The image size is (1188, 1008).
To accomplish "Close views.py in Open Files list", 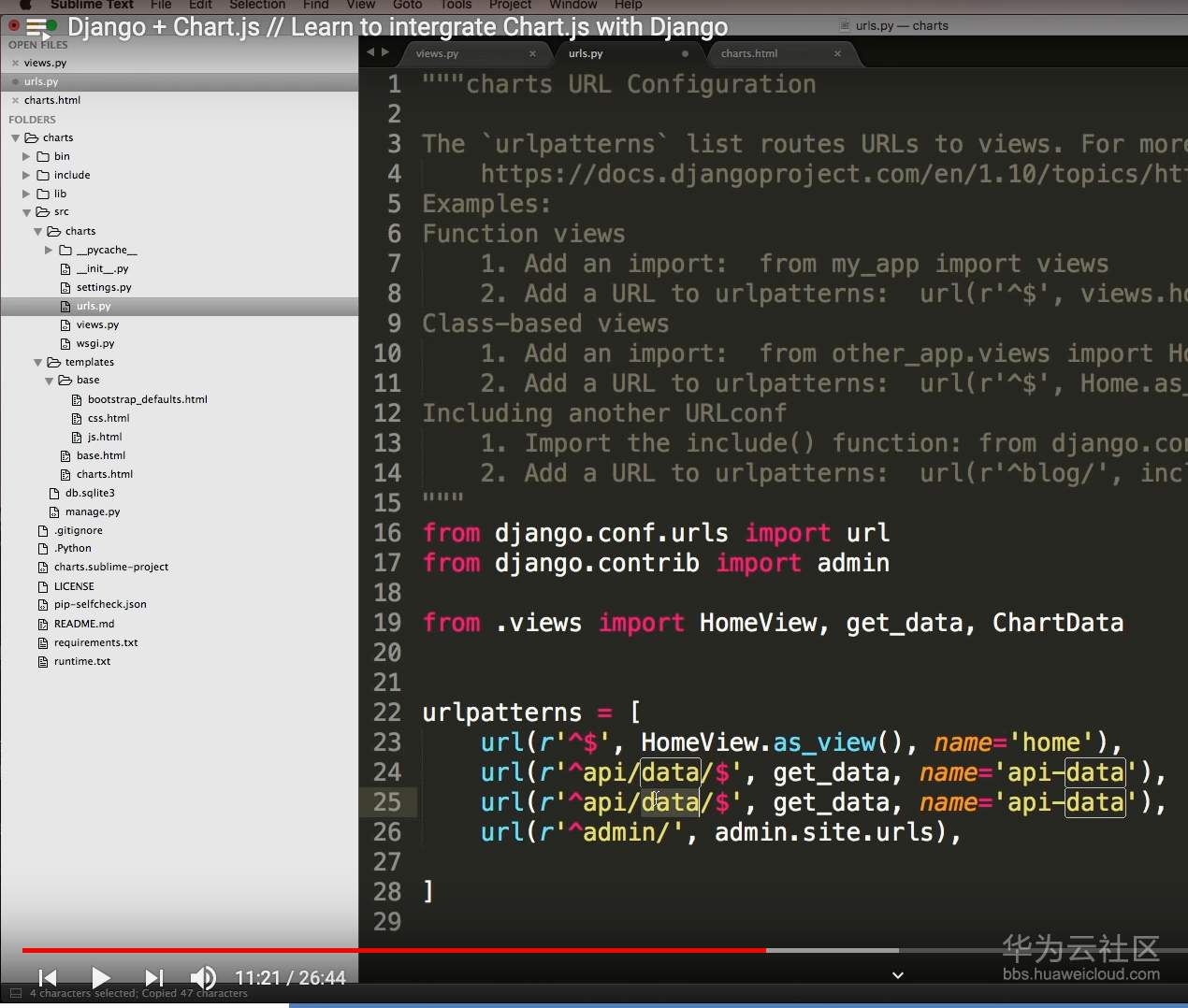I will pos(15,63).
